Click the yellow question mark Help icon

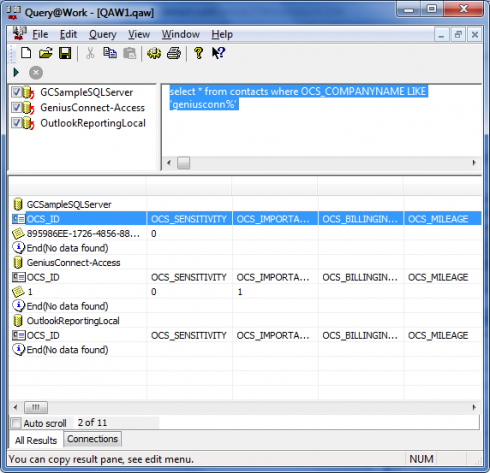199,53
